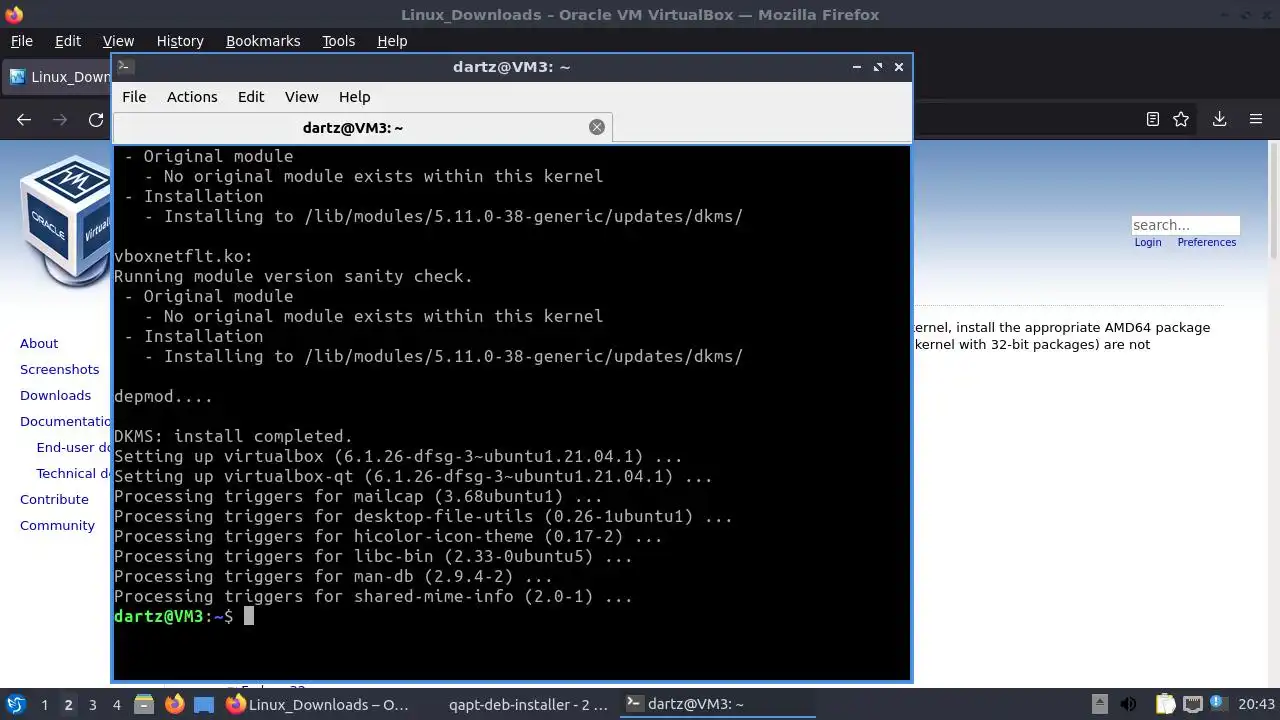Switch to workspace 4
1280x720 pixels.
point(116,705)
